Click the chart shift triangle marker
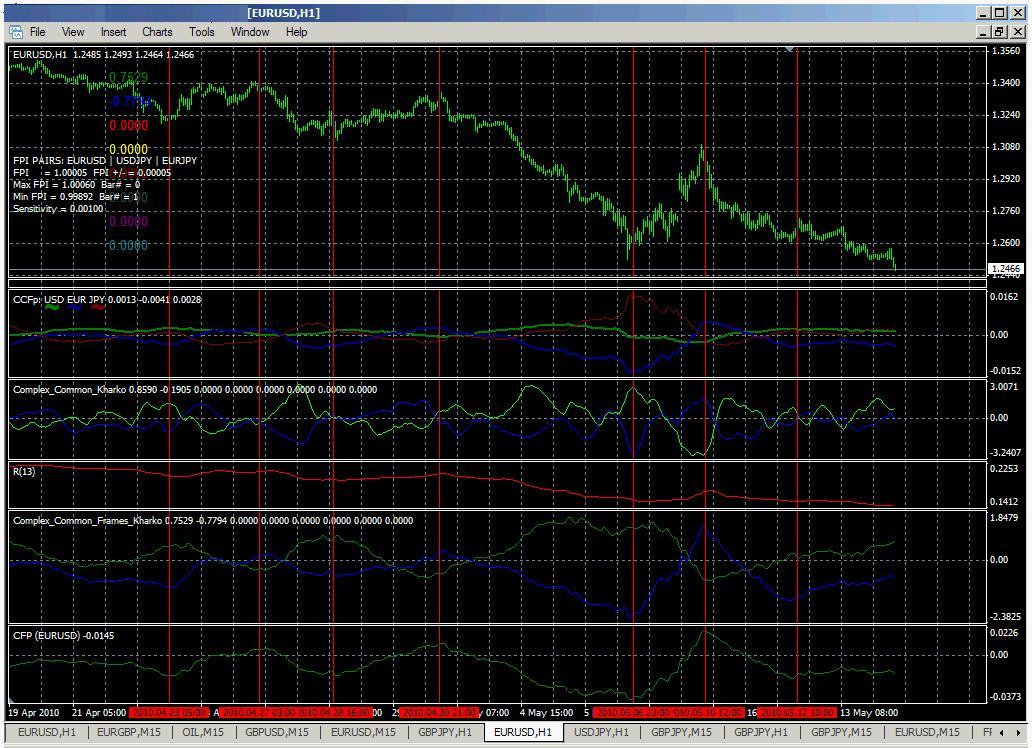Image resolution: width=1032 pixels, height=748 pixels. 790,49
